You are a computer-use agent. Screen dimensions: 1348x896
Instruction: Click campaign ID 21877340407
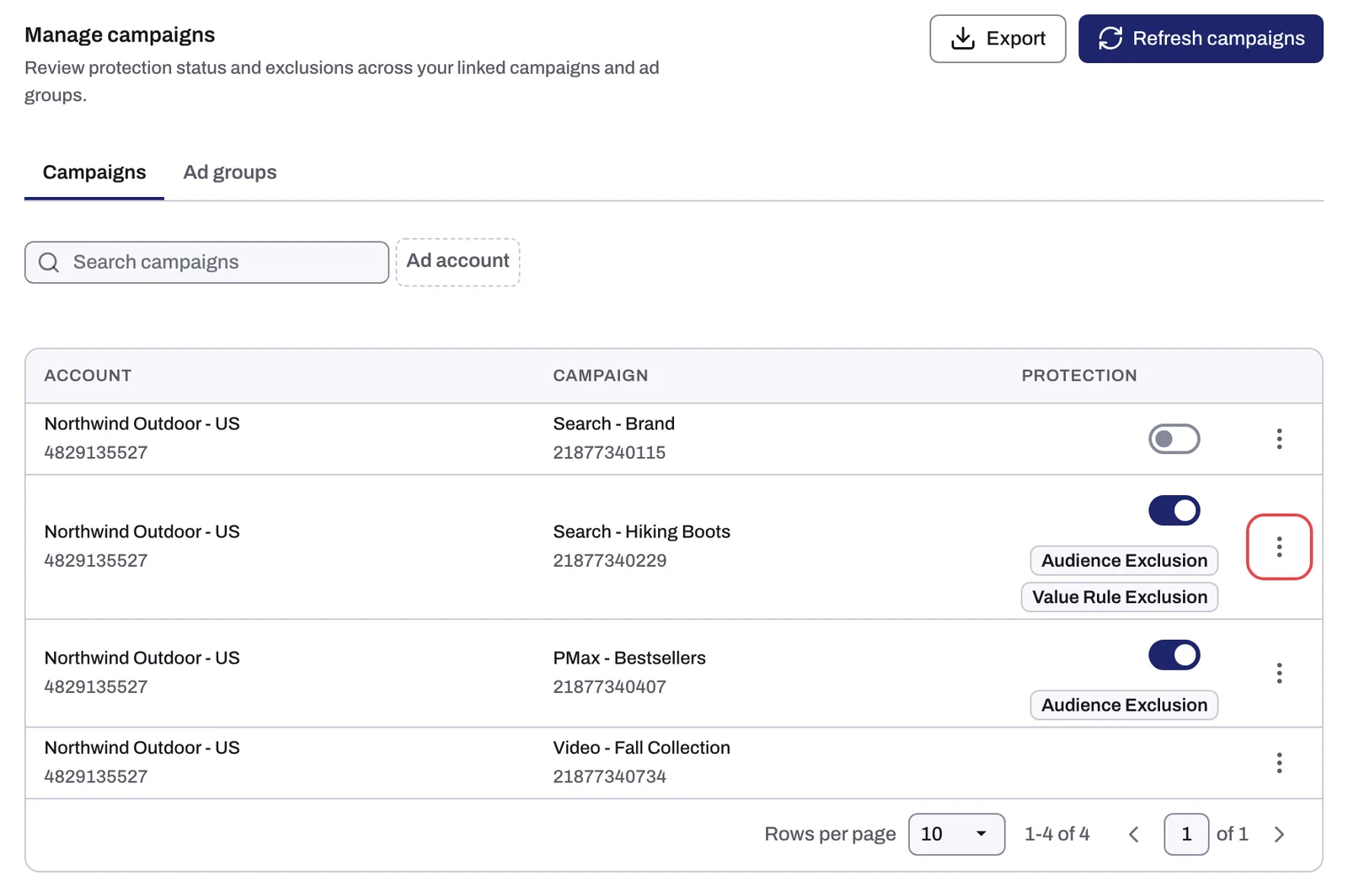tap(610, 687)
